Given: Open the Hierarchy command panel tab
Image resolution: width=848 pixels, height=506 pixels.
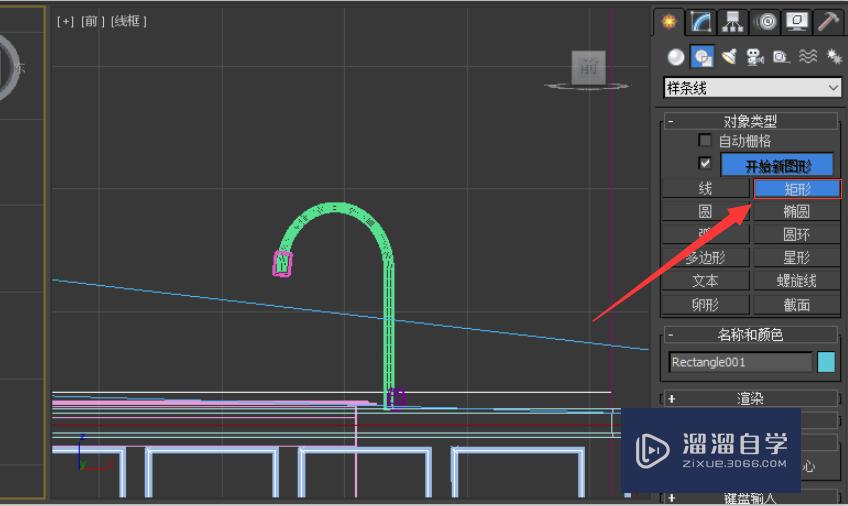Looking at the screenshot, I should pos(733,22).
